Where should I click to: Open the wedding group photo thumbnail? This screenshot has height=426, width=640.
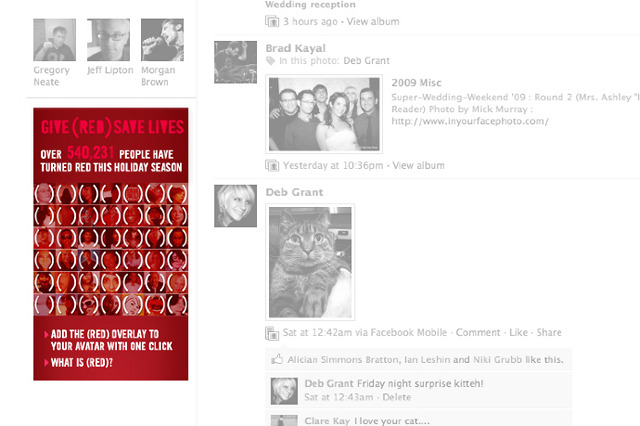click(324, 114)
